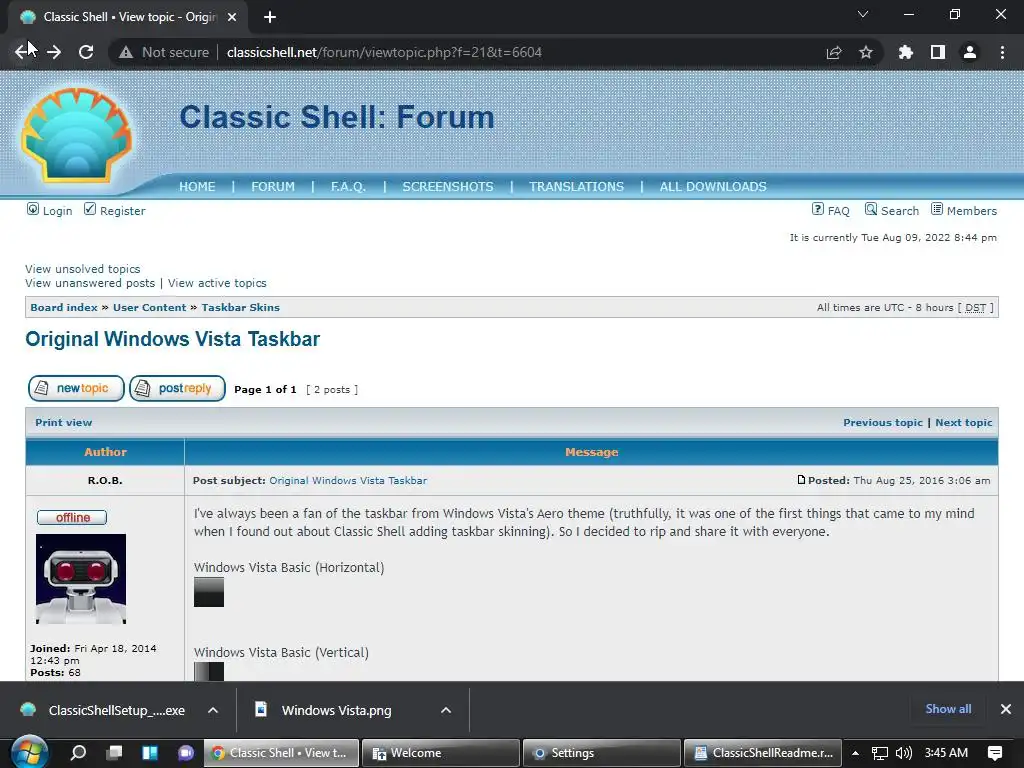1024x768 pixels.
Task: Go to Previous topic link
Action: (x=883, y=423)
